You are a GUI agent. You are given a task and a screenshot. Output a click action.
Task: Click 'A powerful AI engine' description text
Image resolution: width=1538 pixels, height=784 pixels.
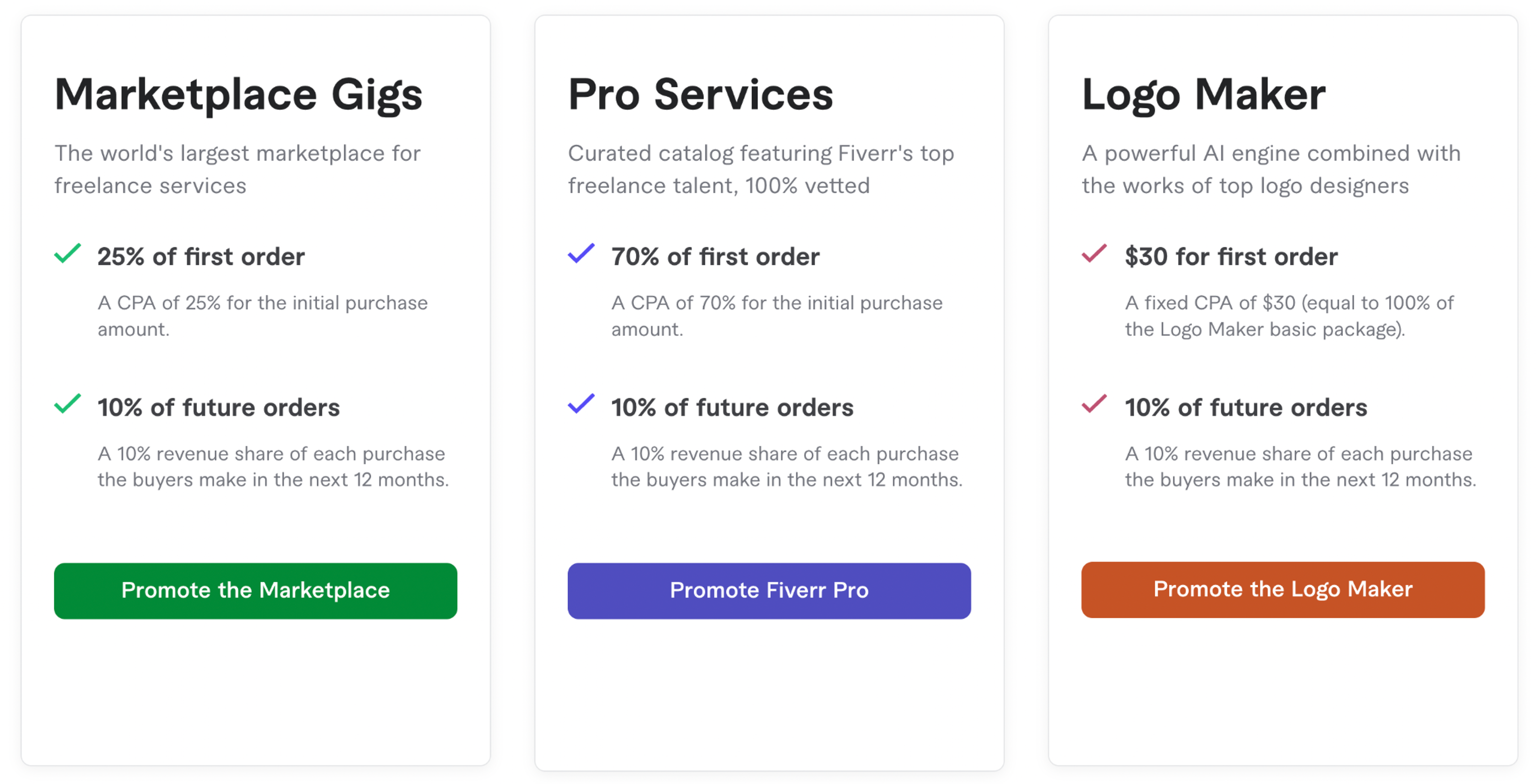click(x=1271, y=170)
